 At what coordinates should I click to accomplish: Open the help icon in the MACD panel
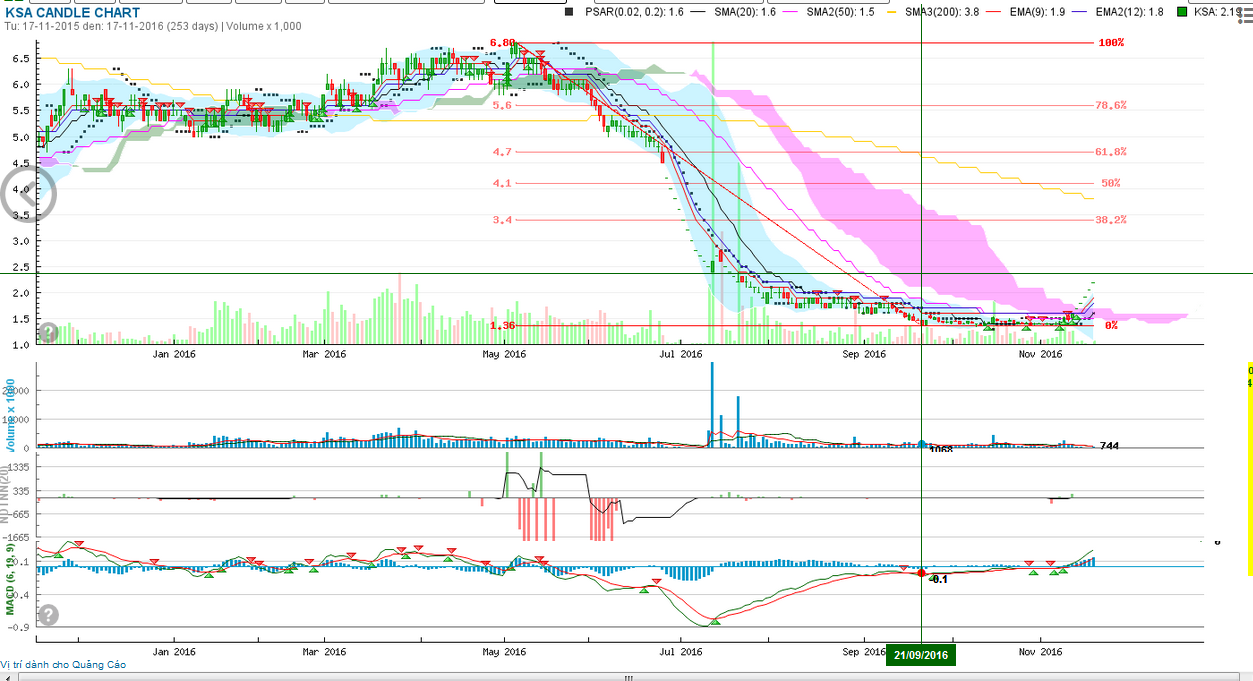pyautogui.click(x=49, y=615)
